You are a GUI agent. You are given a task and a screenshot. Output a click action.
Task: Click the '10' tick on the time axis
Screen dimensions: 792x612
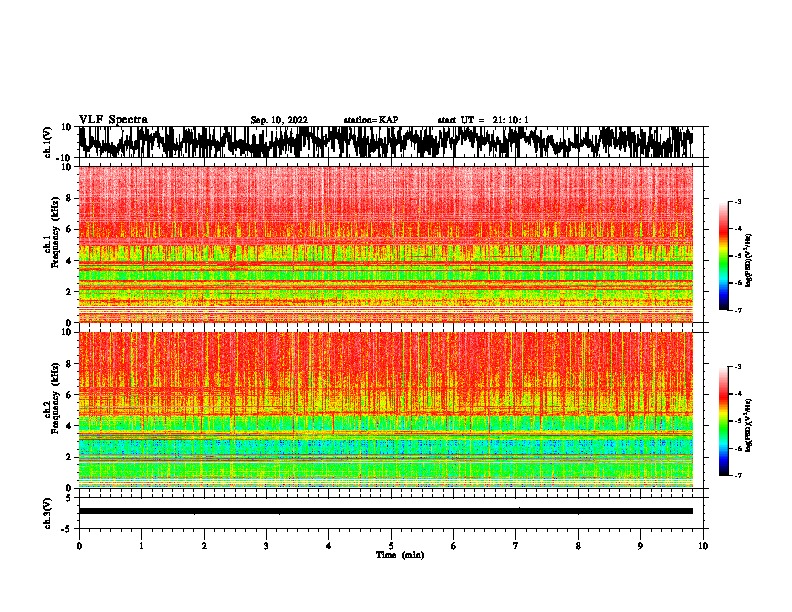tap(703, 546)
